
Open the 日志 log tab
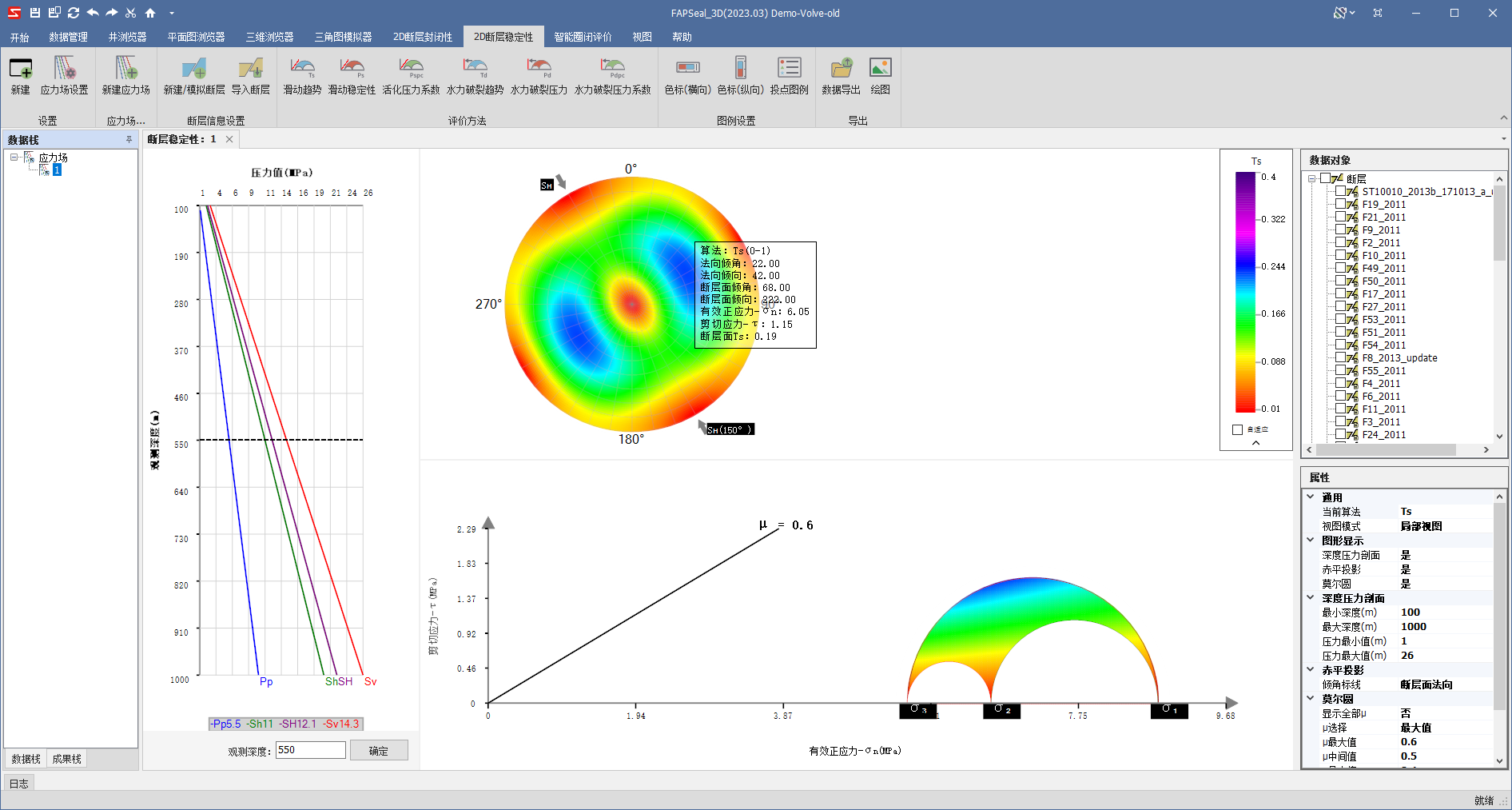click(x=19, y=784)
